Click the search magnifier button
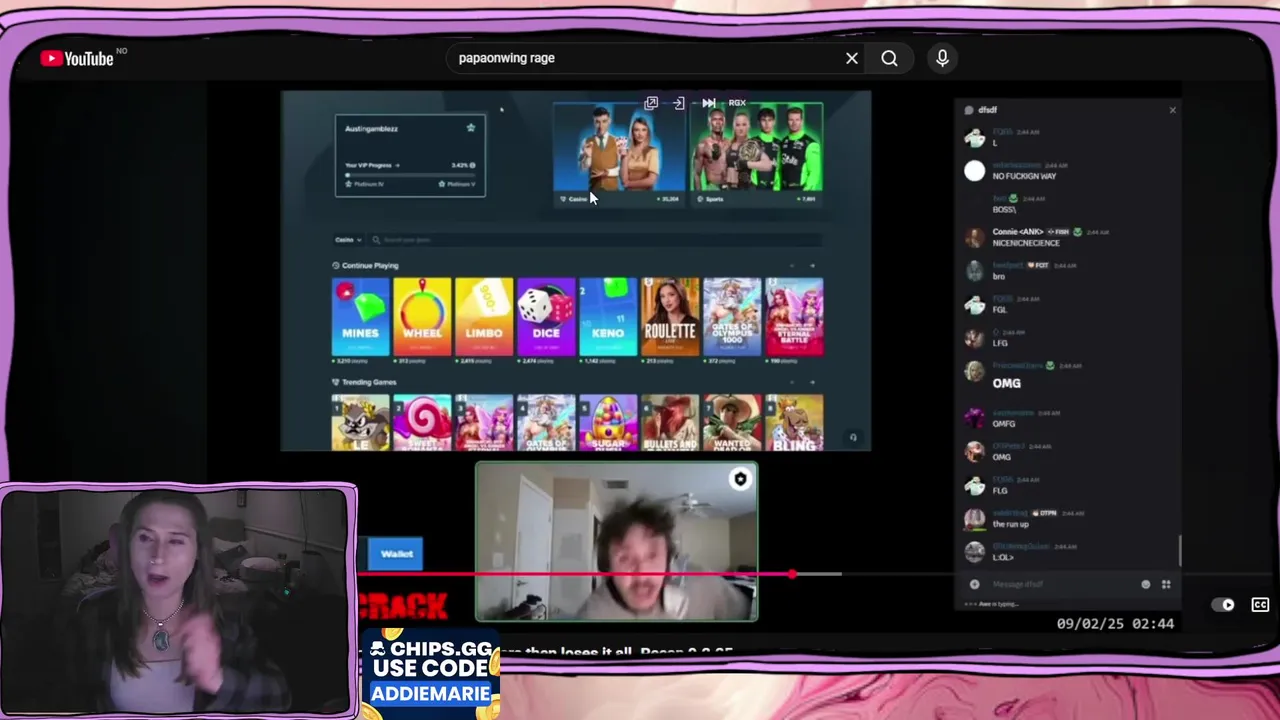Image resolution: width=1280 pixels, height=720 pixels. (889, 58)
